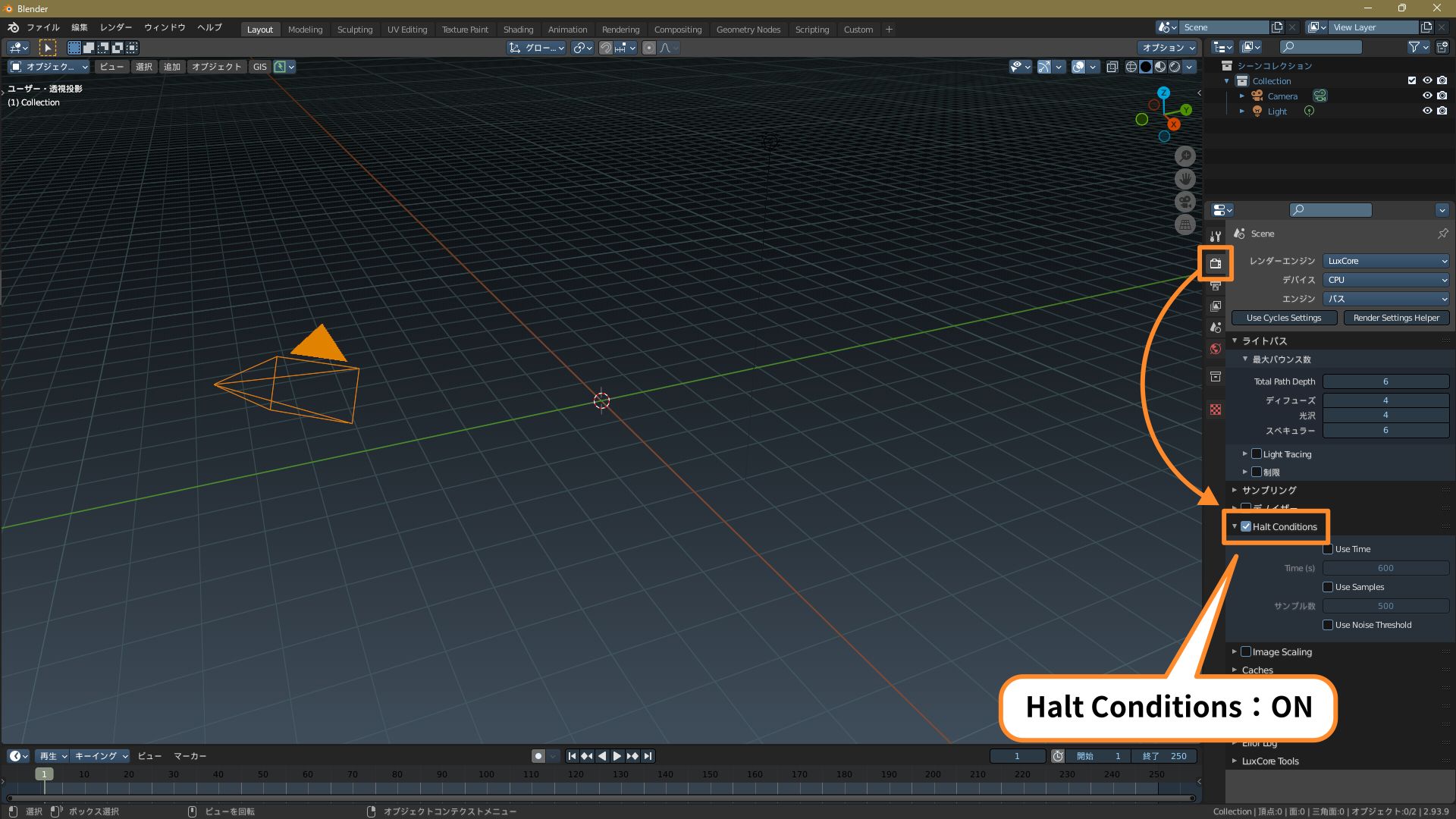Open the エンジン パス dropdown
This screenshot has height=819, width=1456.
coord(1386,299)
